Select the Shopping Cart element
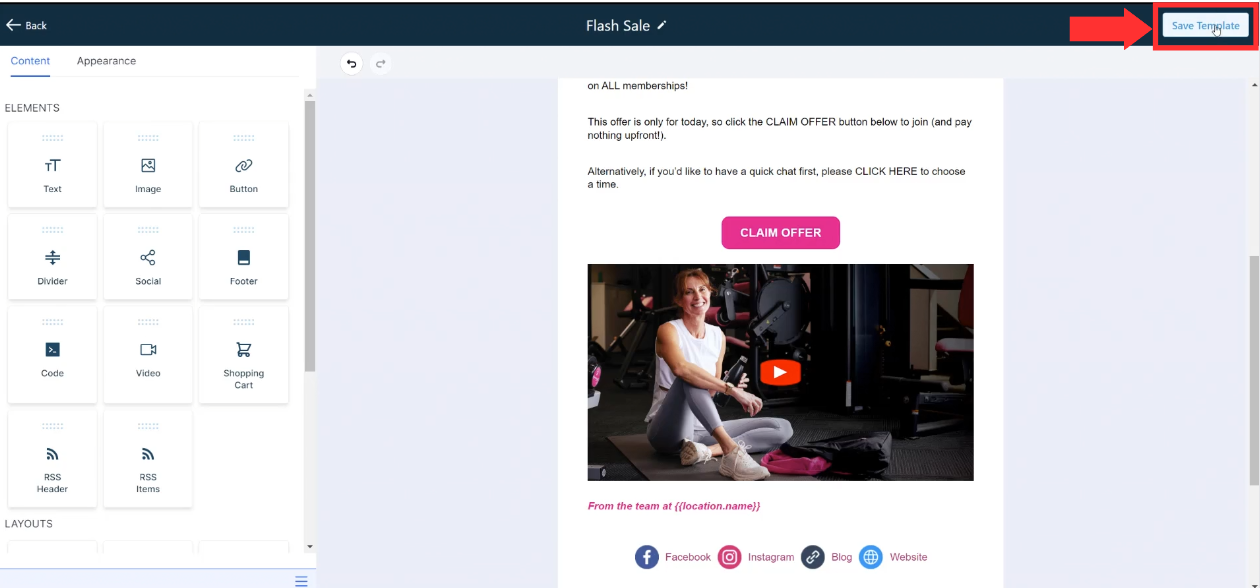The image size is (1260, 588). click(x=244, y=355)
